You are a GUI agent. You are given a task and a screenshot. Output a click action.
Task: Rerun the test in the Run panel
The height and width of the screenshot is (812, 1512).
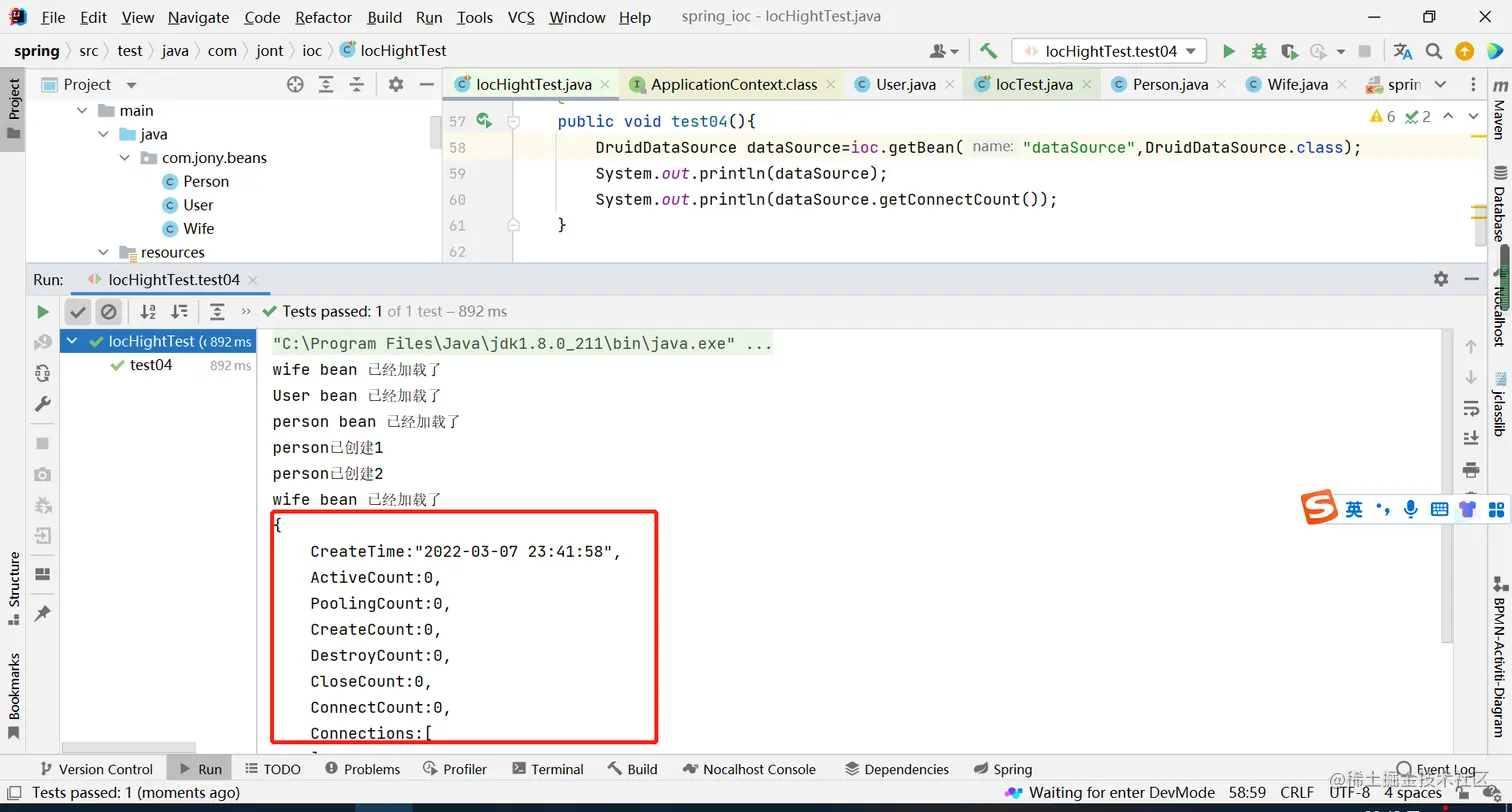43,312
